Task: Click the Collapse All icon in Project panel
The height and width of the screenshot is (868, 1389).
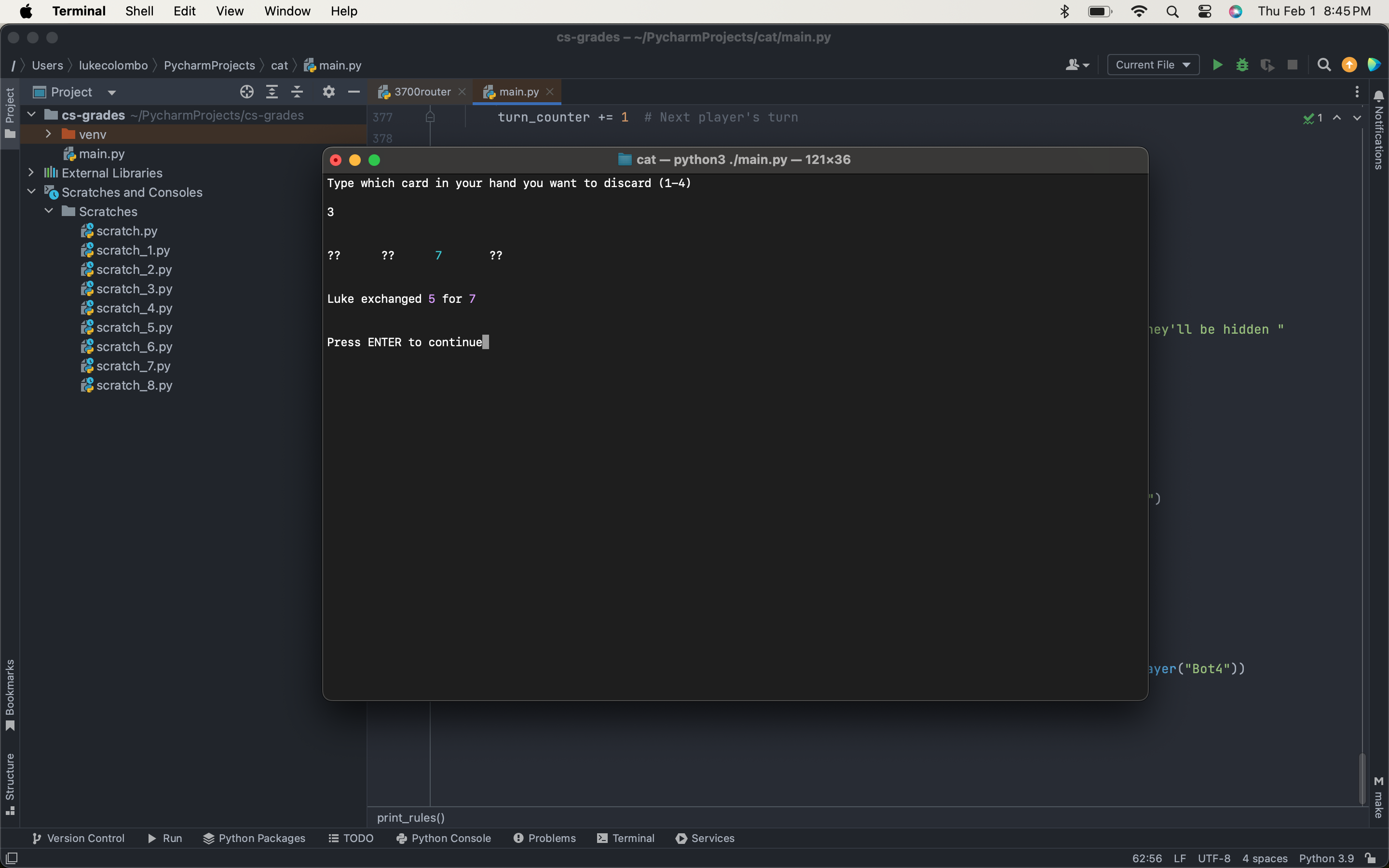Action: [297, 92]
